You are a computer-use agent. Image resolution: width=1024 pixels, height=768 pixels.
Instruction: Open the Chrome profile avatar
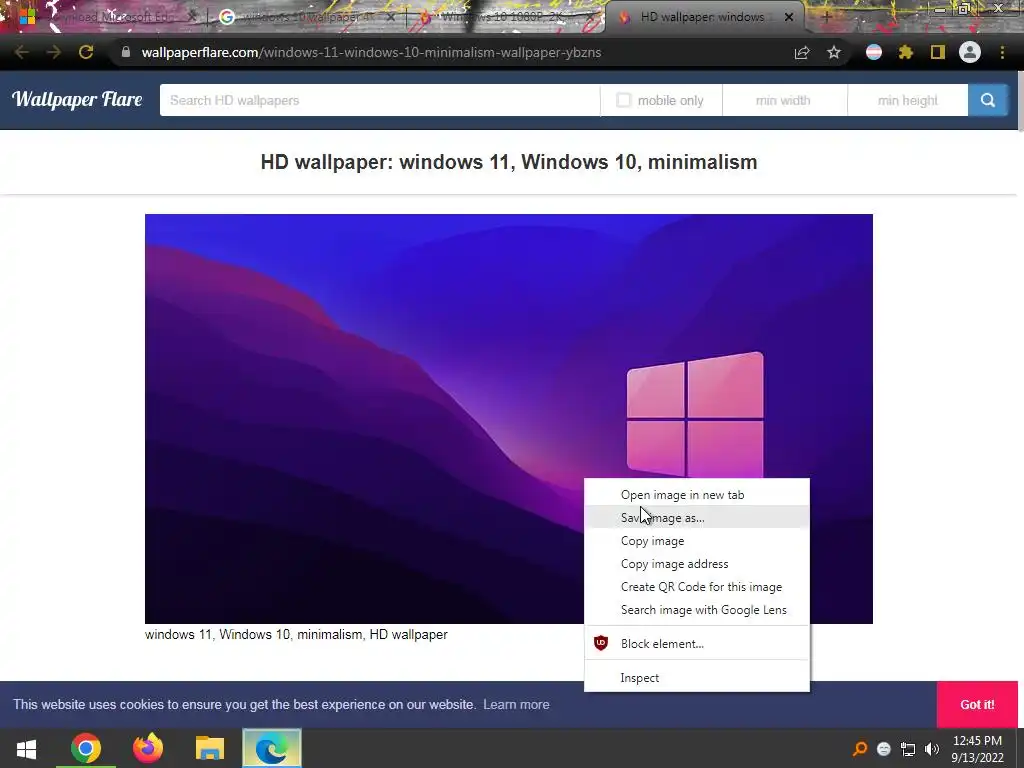(970, 52)
